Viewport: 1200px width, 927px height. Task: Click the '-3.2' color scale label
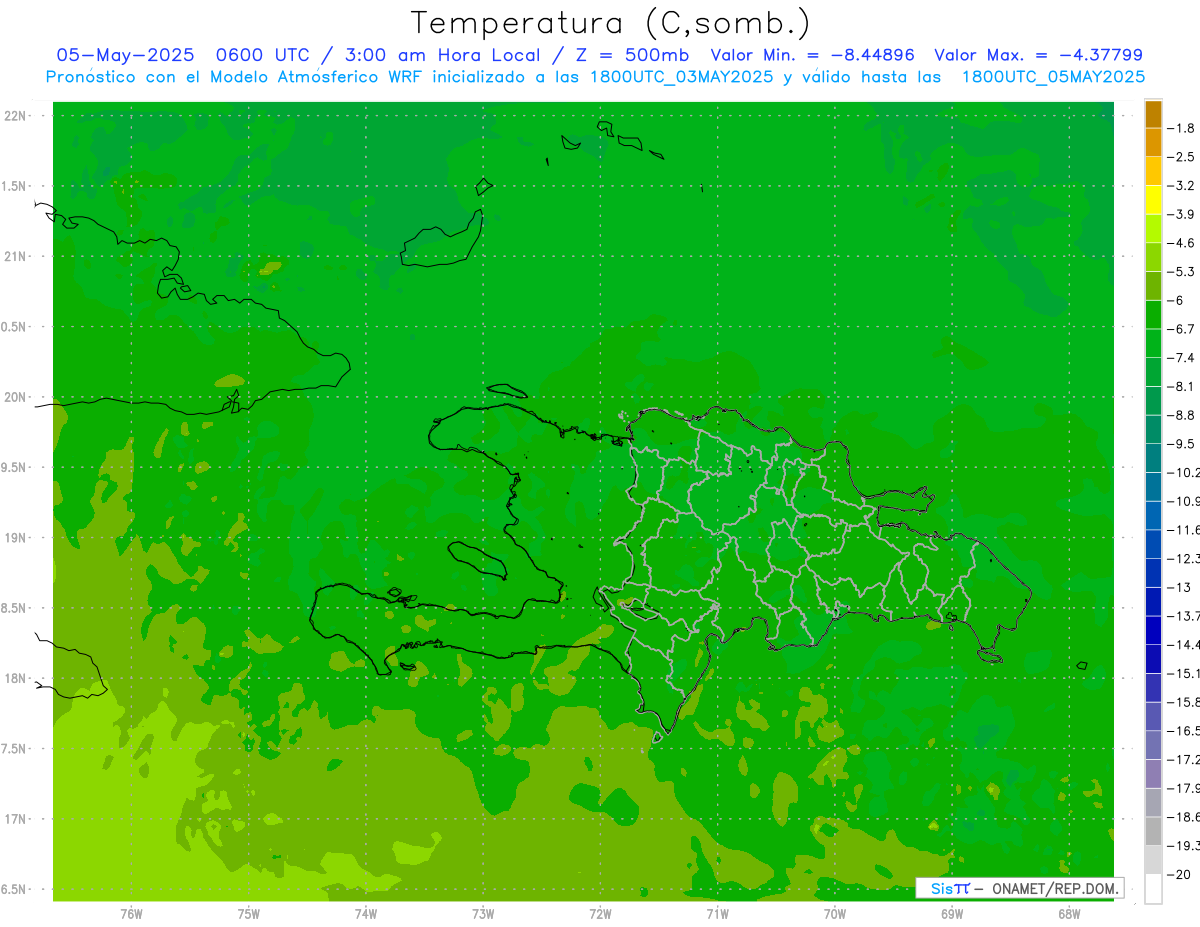tap(1182, 186)
